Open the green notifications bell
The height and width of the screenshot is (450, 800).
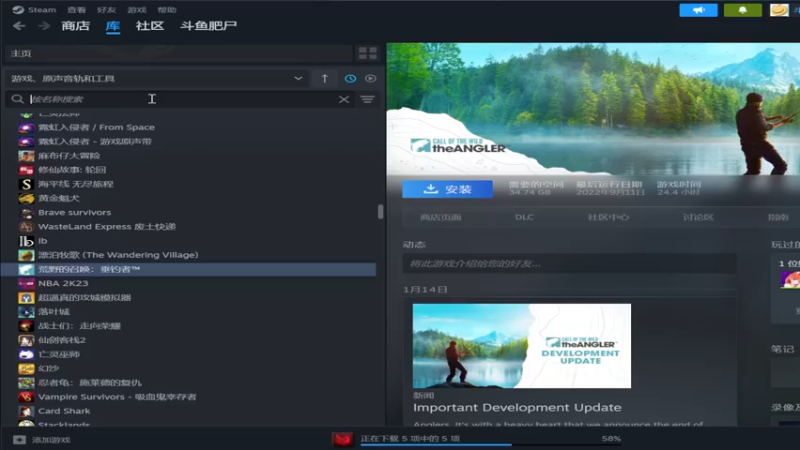742,10
